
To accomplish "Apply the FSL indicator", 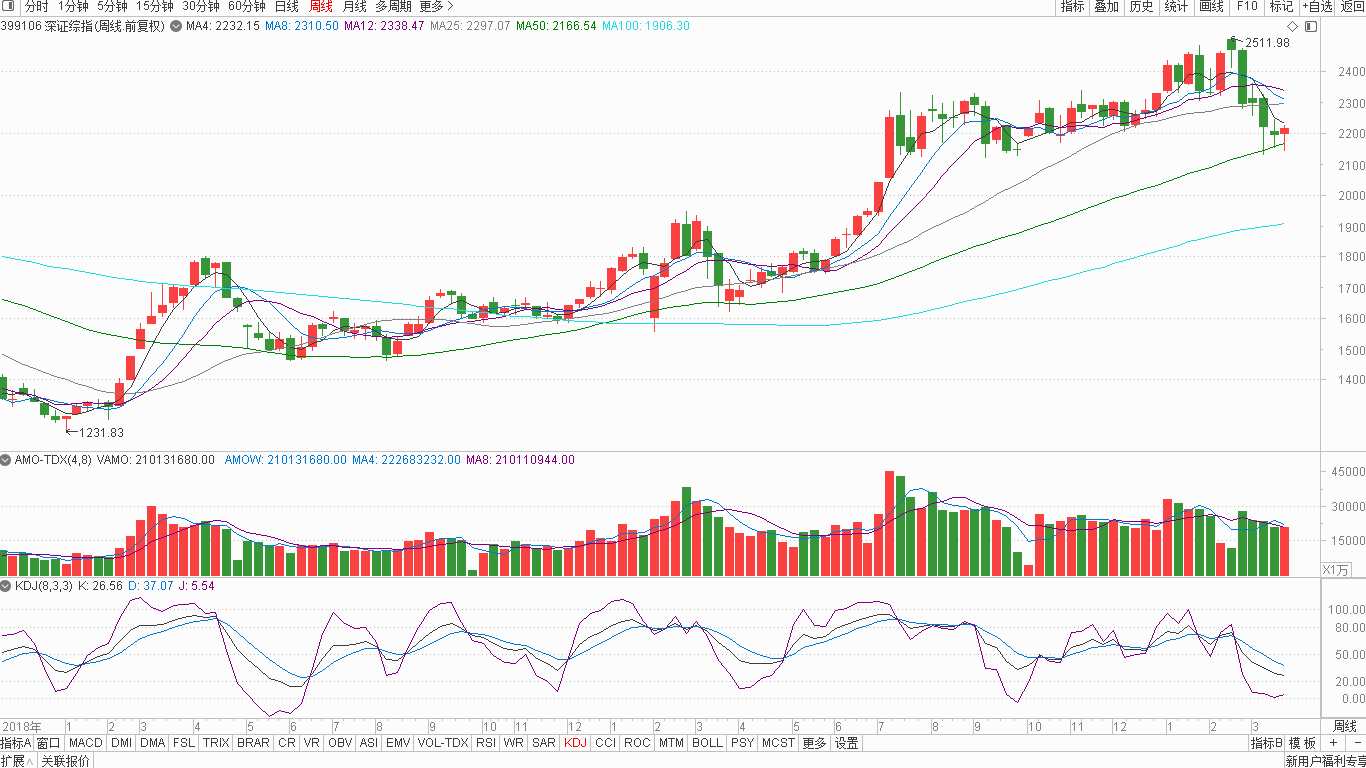I will pyautogui.click(x=184, y=743).
